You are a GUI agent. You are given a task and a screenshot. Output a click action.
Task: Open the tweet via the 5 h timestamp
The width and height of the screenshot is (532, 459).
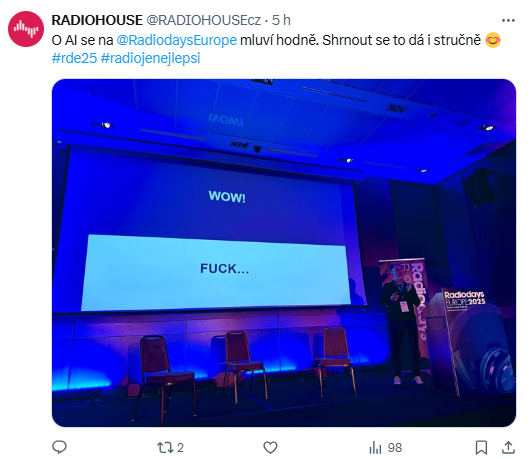pos(281,20)
